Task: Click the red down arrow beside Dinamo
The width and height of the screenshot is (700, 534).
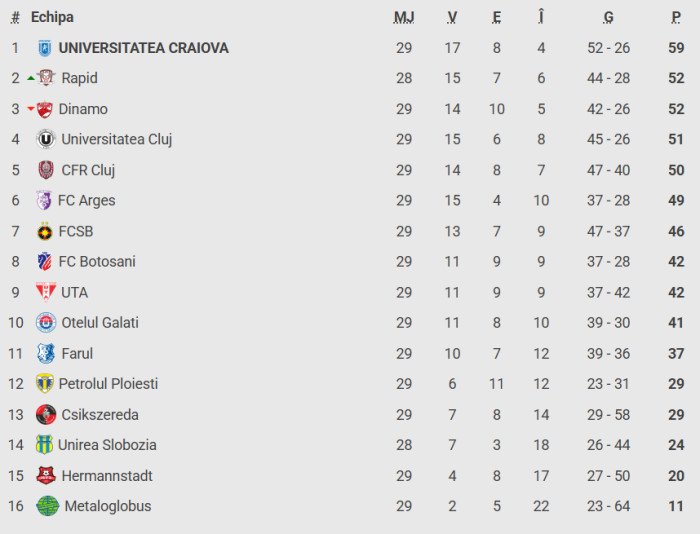Action: pyautogui.click(x=31, y=109)
